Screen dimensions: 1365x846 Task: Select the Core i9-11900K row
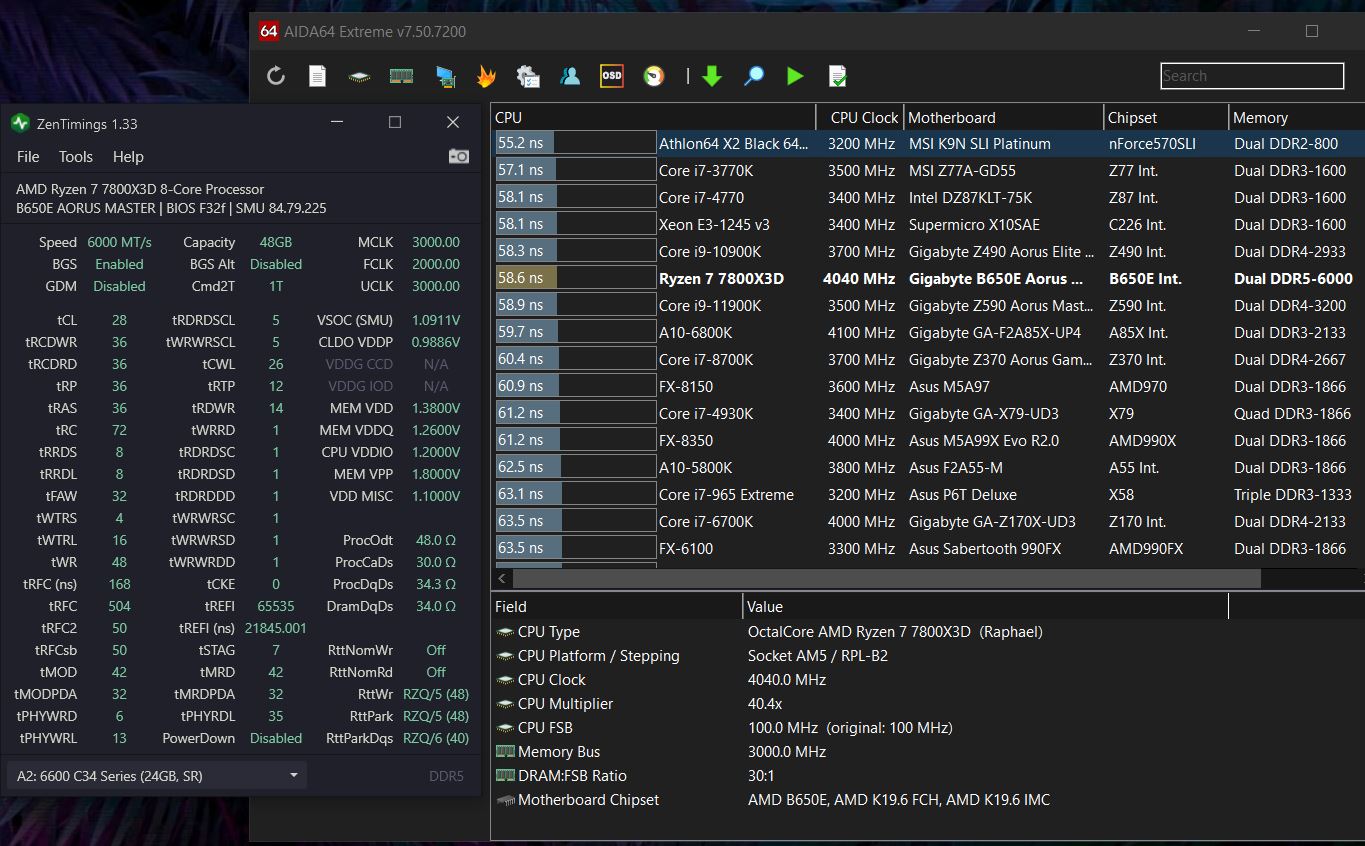928,305
